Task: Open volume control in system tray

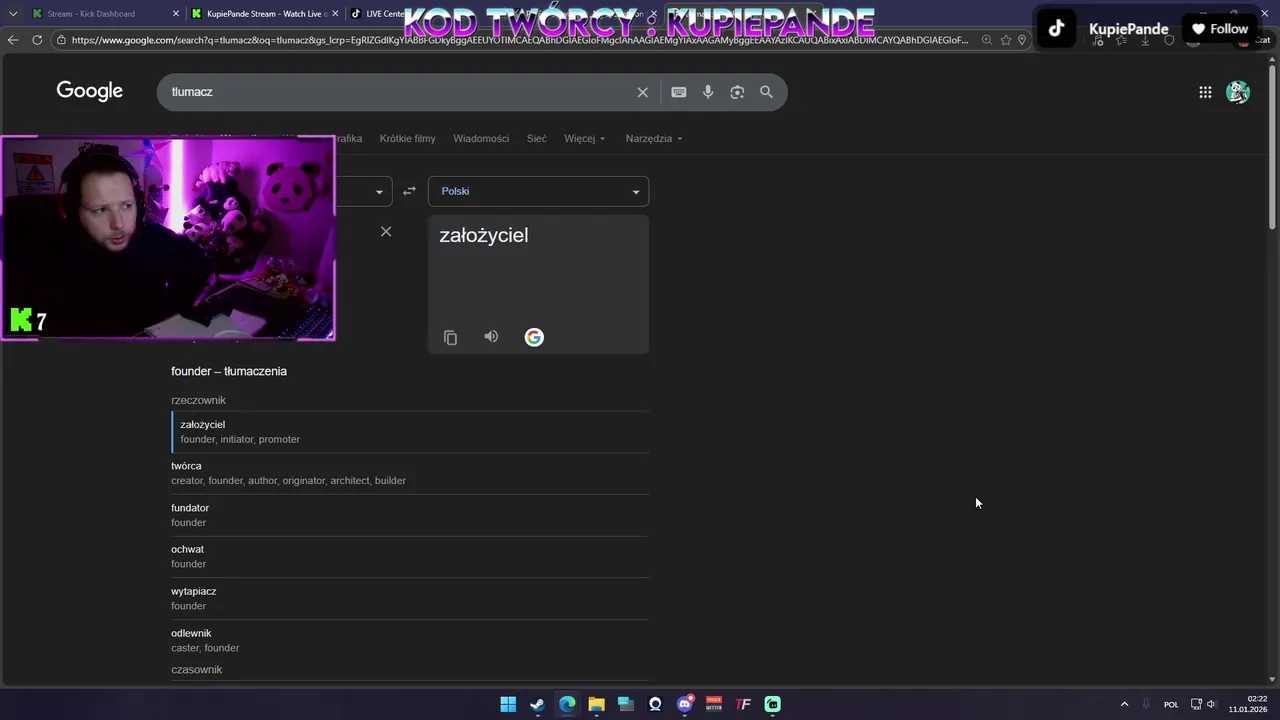Action: point(1211,704)
